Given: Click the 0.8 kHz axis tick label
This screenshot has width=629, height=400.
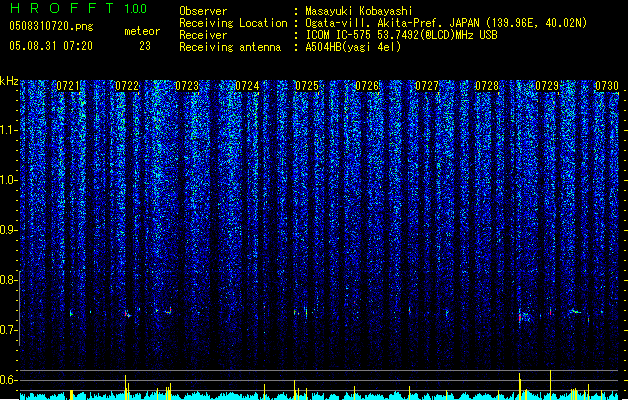Looking at the screenshot, I should pyautogui.click(x=9, y=280).
